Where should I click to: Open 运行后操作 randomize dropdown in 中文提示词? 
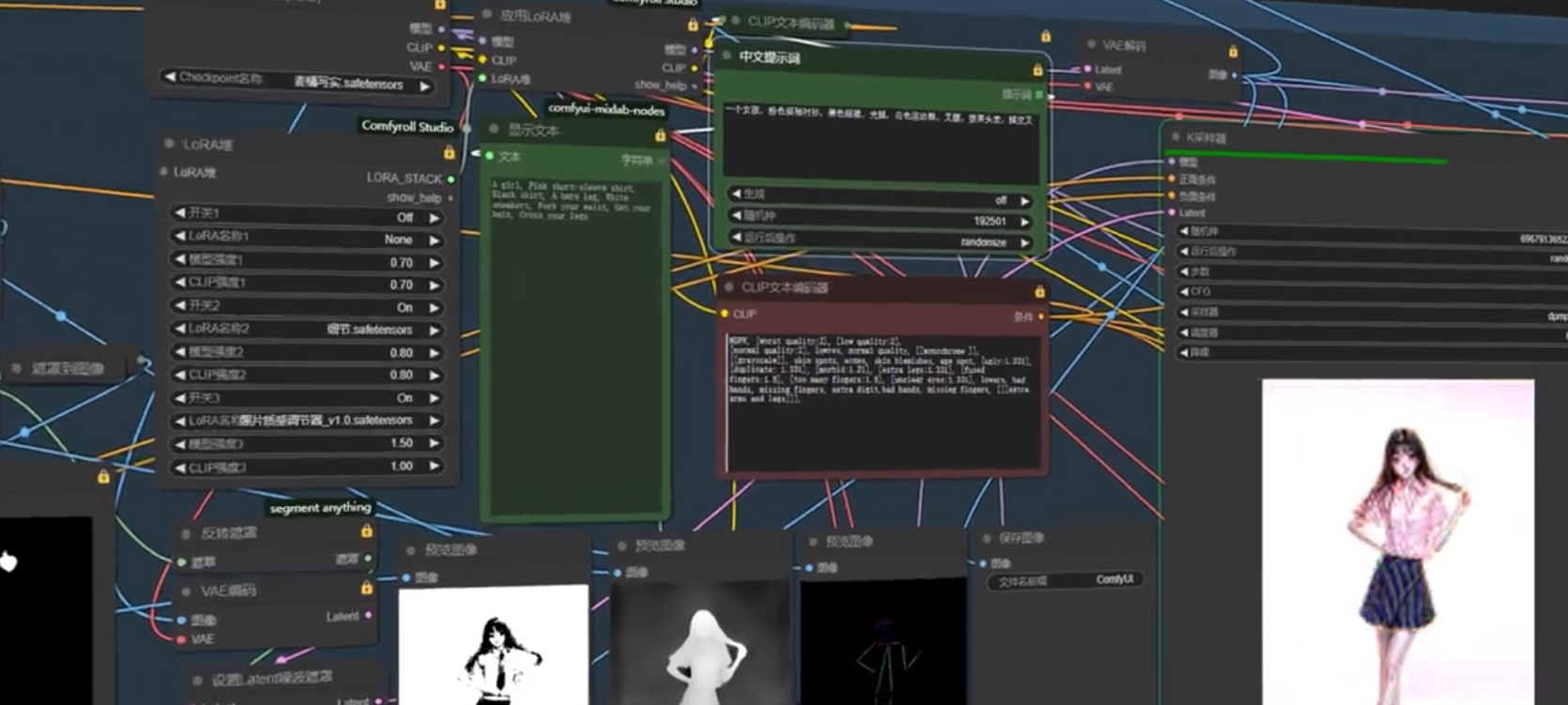(x=881, y=240)
